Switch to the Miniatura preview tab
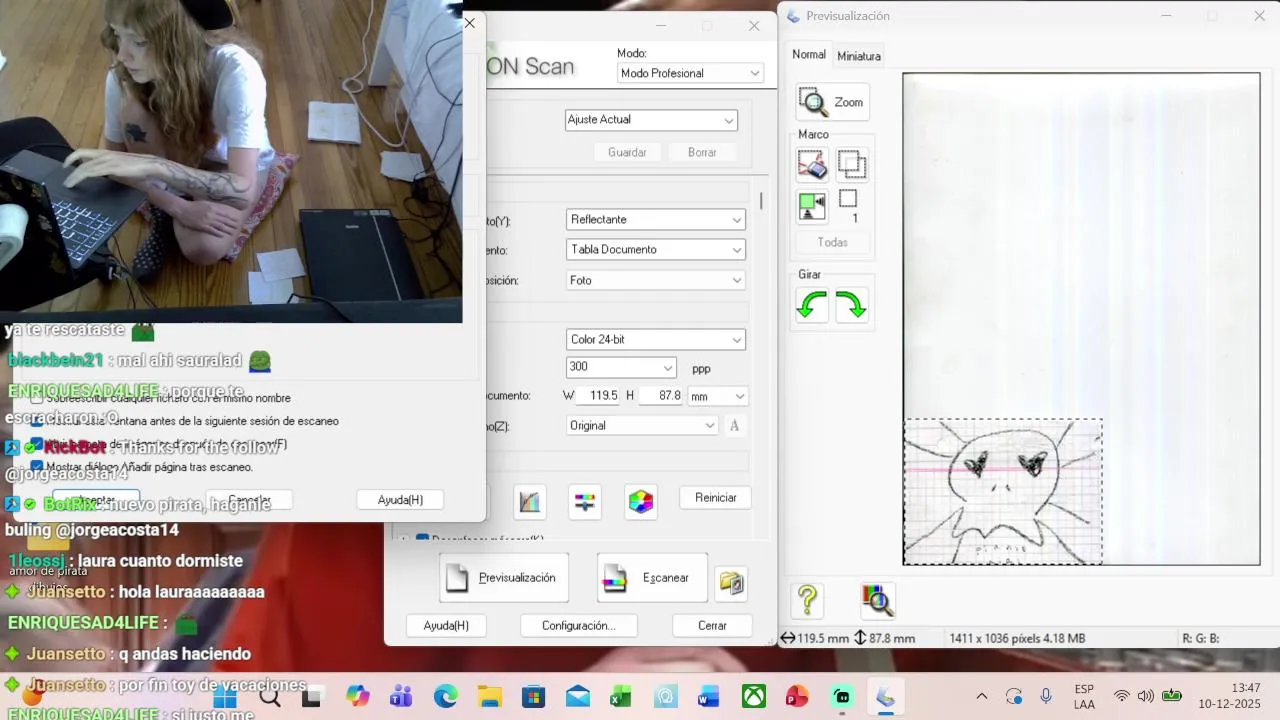Screen dimensions: 1280x720 tap(859, 56)
